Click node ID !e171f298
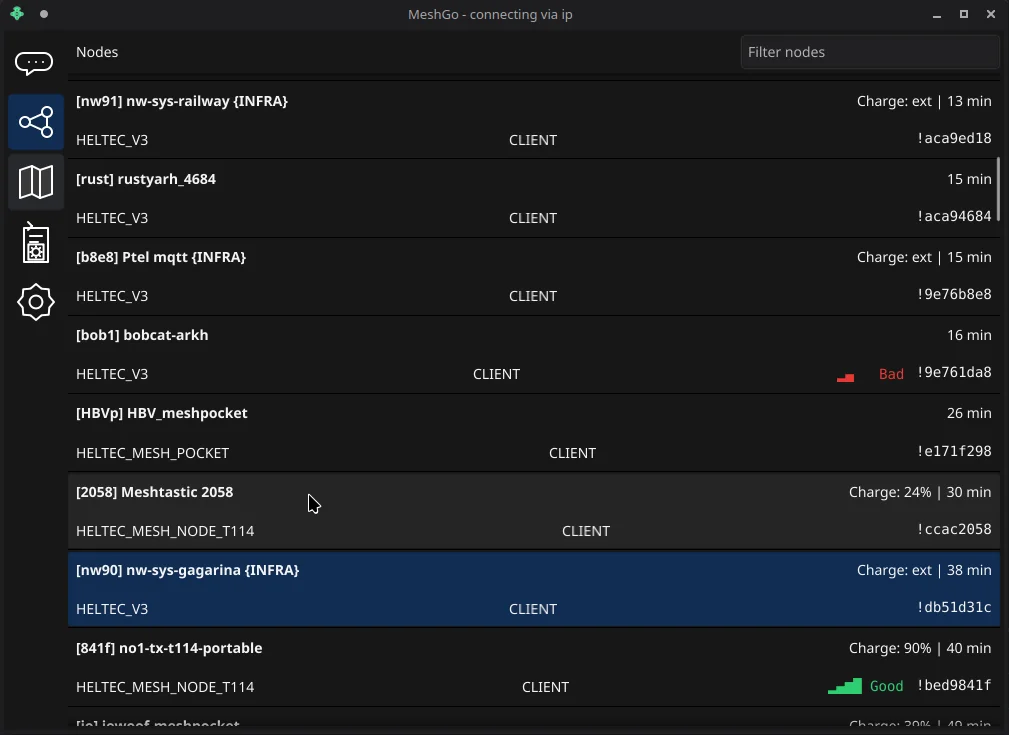This screenshot has height=735, width=1009. tap(954, 451)
